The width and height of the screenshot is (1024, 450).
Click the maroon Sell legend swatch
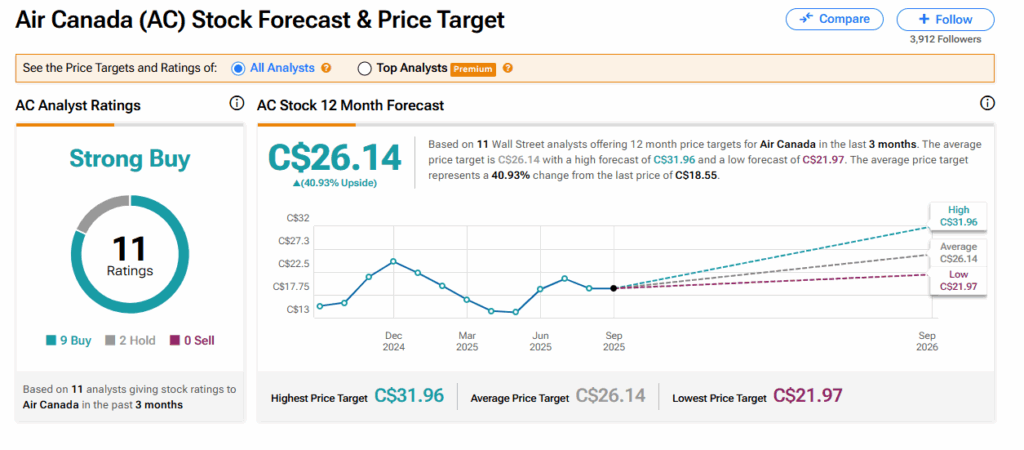(176, 340)
